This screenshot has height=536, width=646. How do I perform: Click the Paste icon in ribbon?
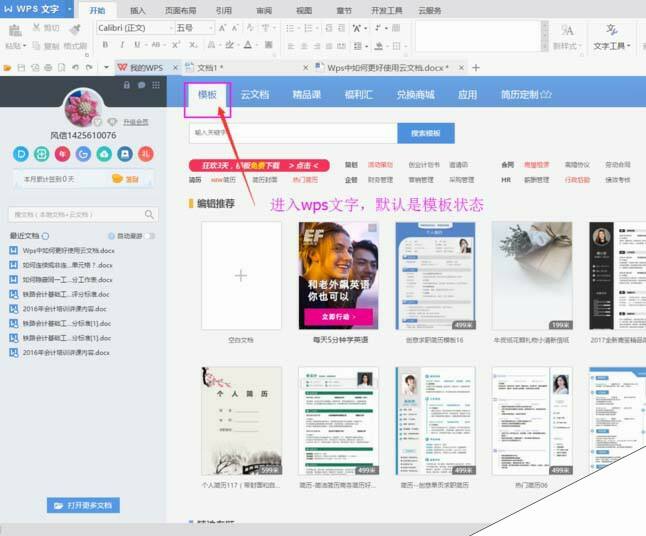click(x=15, y=30)
